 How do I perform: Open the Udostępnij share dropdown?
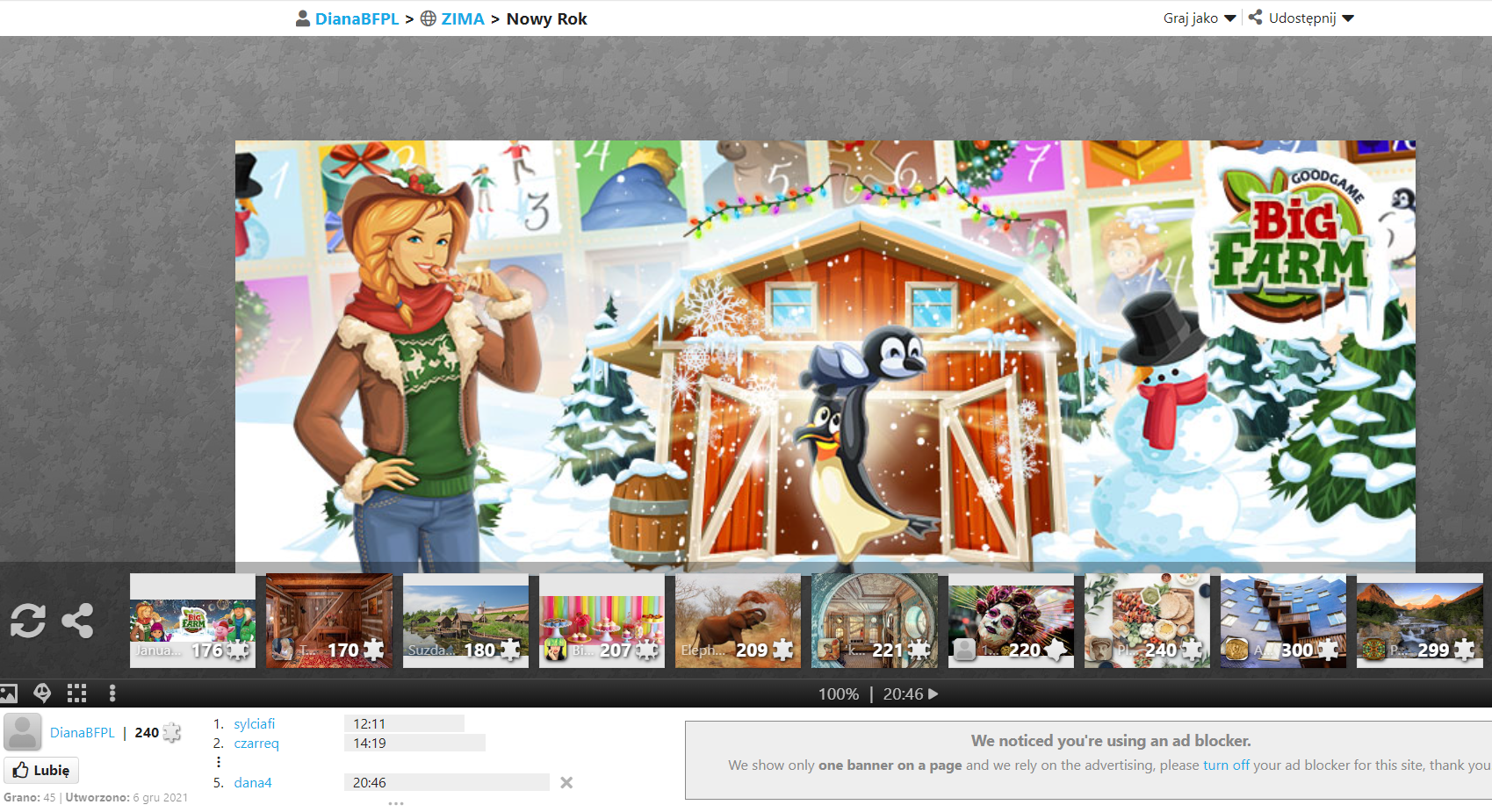click(1301, 18)
